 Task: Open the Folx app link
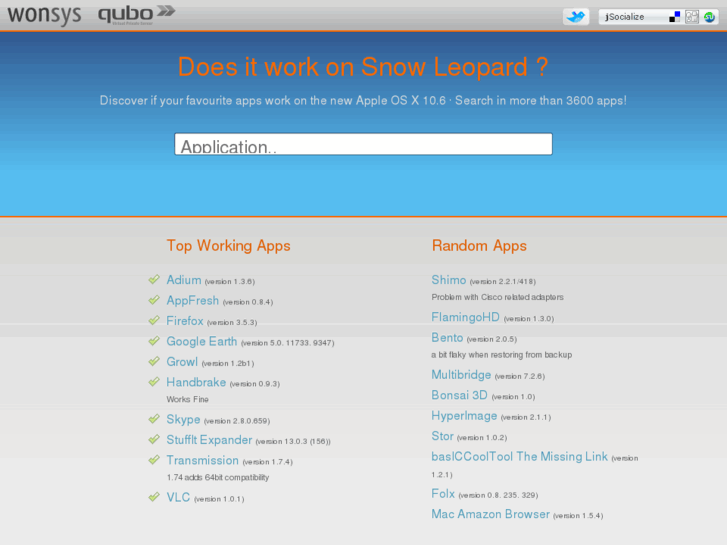tap(443, 494)
